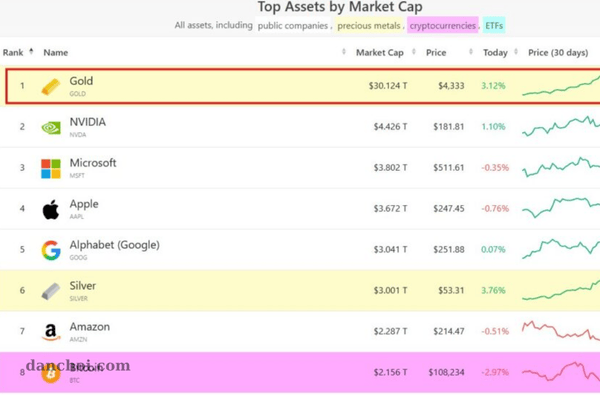Image resolution: width=600 pixels, height=400 pixels.
Task: Sort by the Price column header
Action: pos(436,52)
